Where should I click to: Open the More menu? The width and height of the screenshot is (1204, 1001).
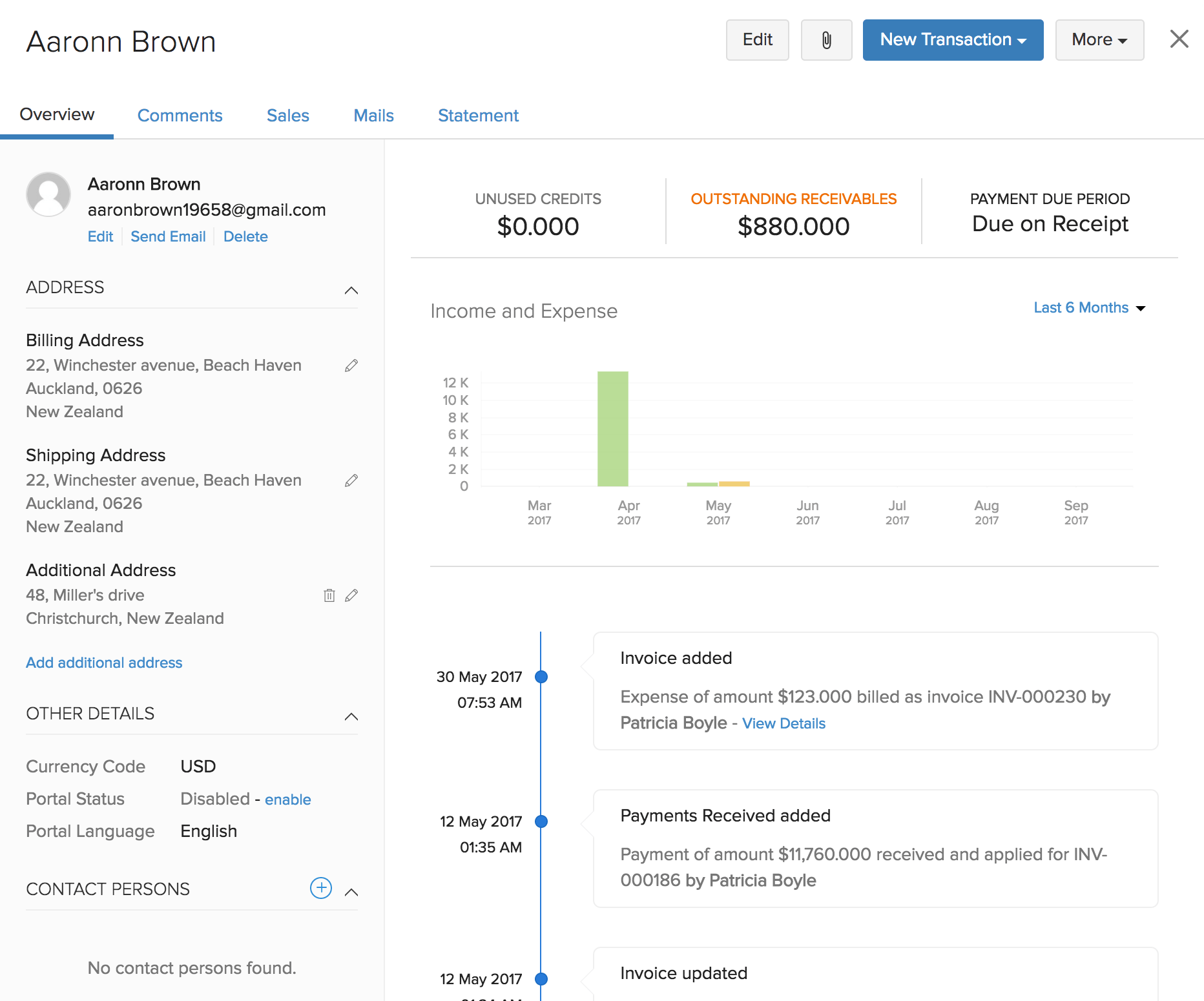click(1099, 39)
